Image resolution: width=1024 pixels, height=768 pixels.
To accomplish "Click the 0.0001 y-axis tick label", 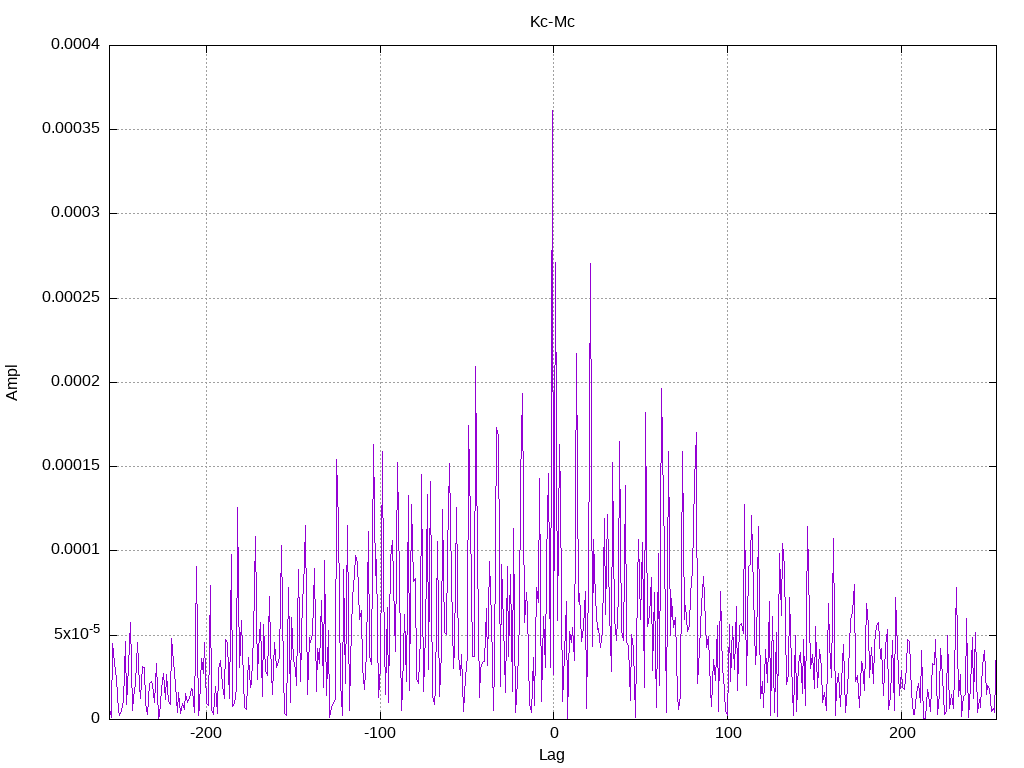I will pos(76,549).
